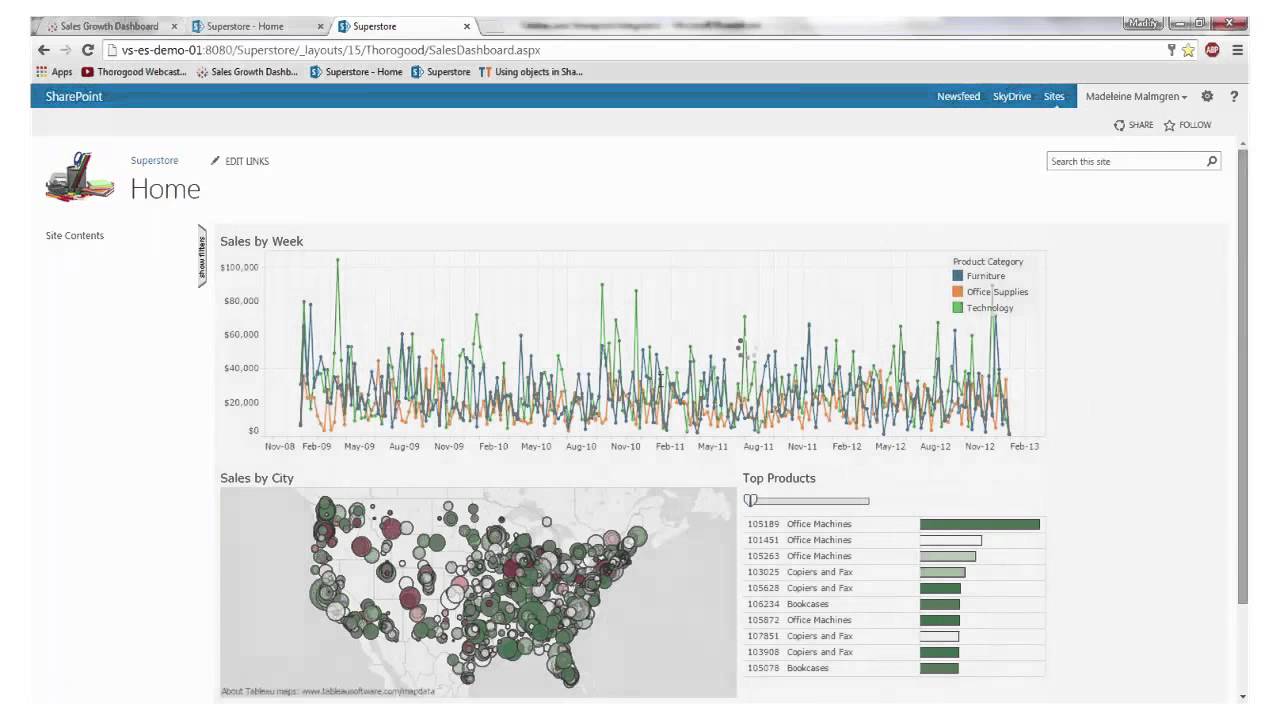Select product row 107851 Copiers and Fax
The image size is (1280, 720).
[894, 636]
